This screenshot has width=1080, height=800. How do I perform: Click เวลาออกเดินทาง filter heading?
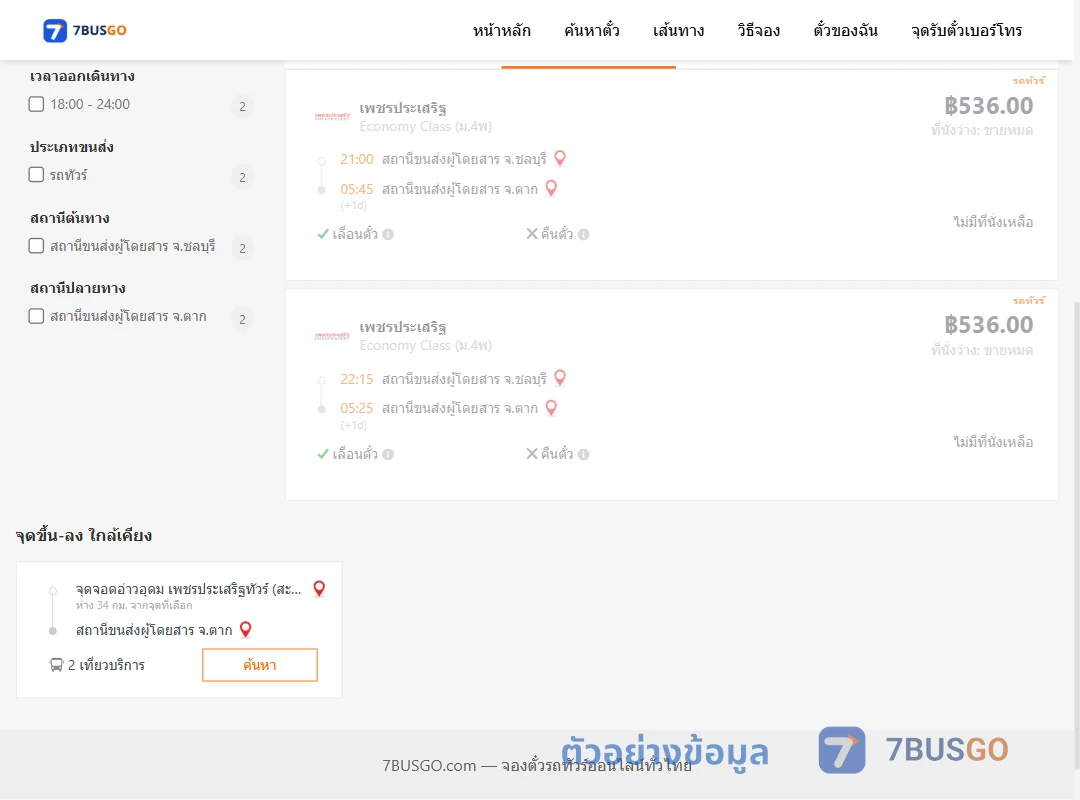click(x=82, y=76)
